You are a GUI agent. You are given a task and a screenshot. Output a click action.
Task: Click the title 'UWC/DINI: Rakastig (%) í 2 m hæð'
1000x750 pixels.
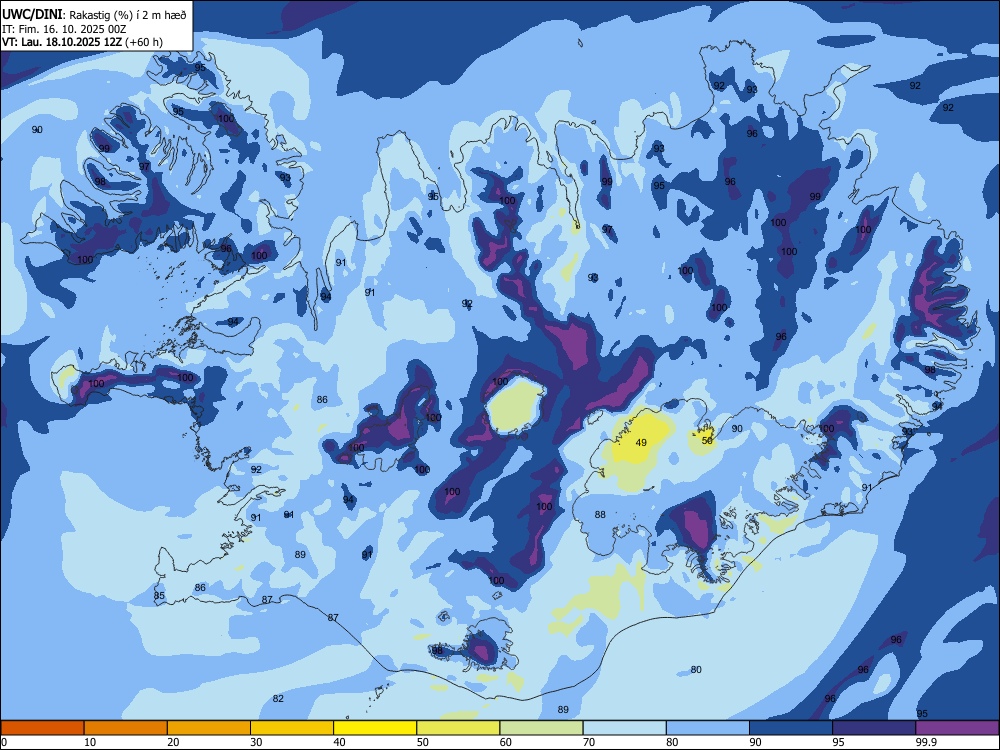click(x=94, y=15)
